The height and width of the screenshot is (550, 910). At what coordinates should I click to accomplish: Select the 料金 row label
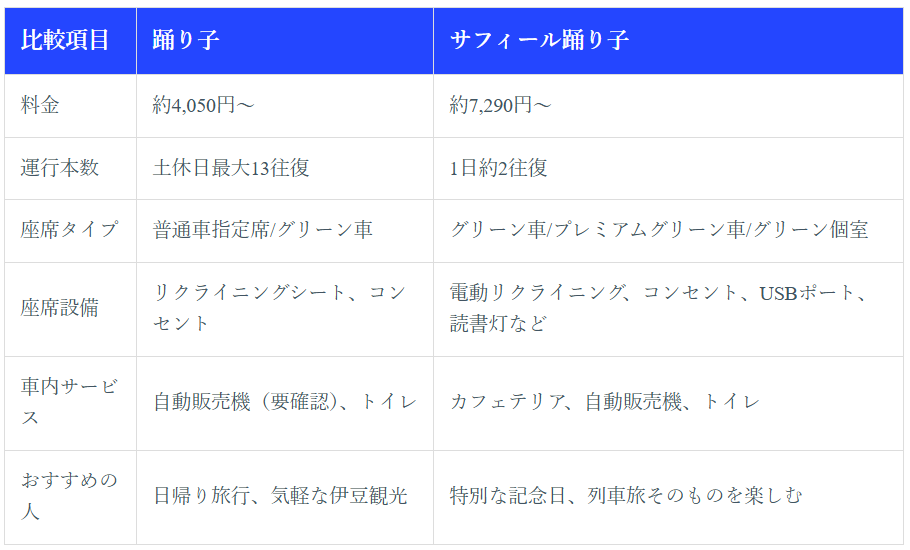(40, 105)
